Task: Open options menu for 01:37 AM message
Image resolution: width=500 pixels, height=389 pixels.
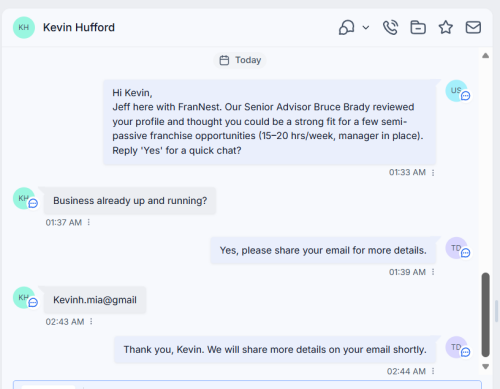Action: point(89,222)
